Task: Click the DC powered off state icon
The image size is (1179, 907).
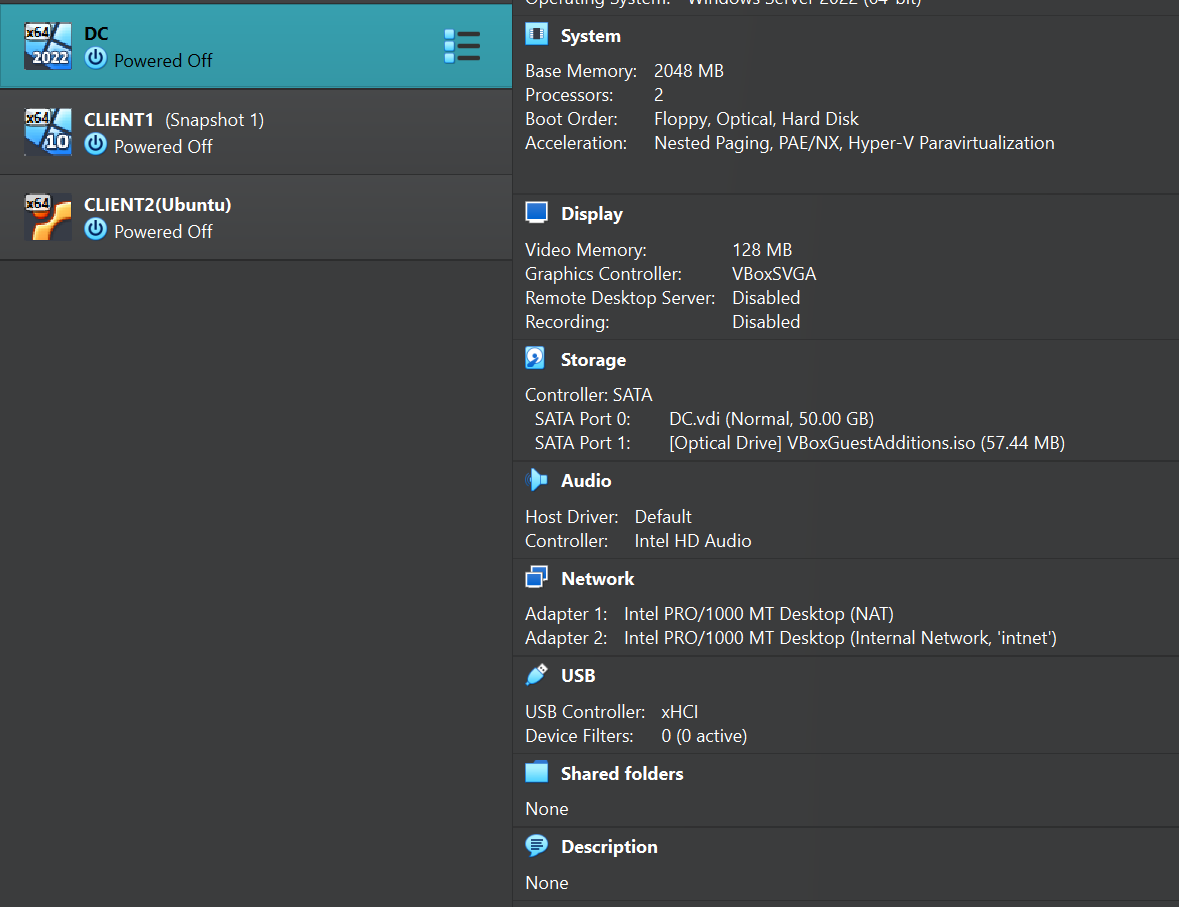Action: 95,59
